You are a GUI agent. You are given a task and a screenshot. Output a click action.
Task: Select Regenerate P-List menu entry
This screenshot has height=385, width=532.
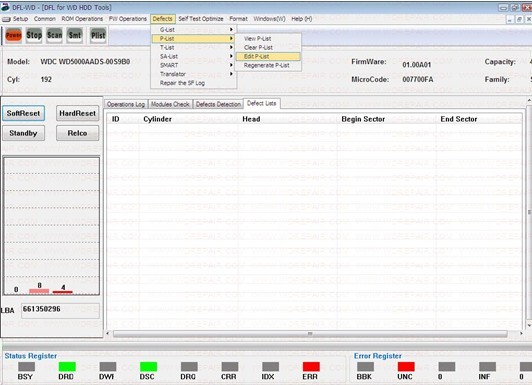click(x=268, y=65)
